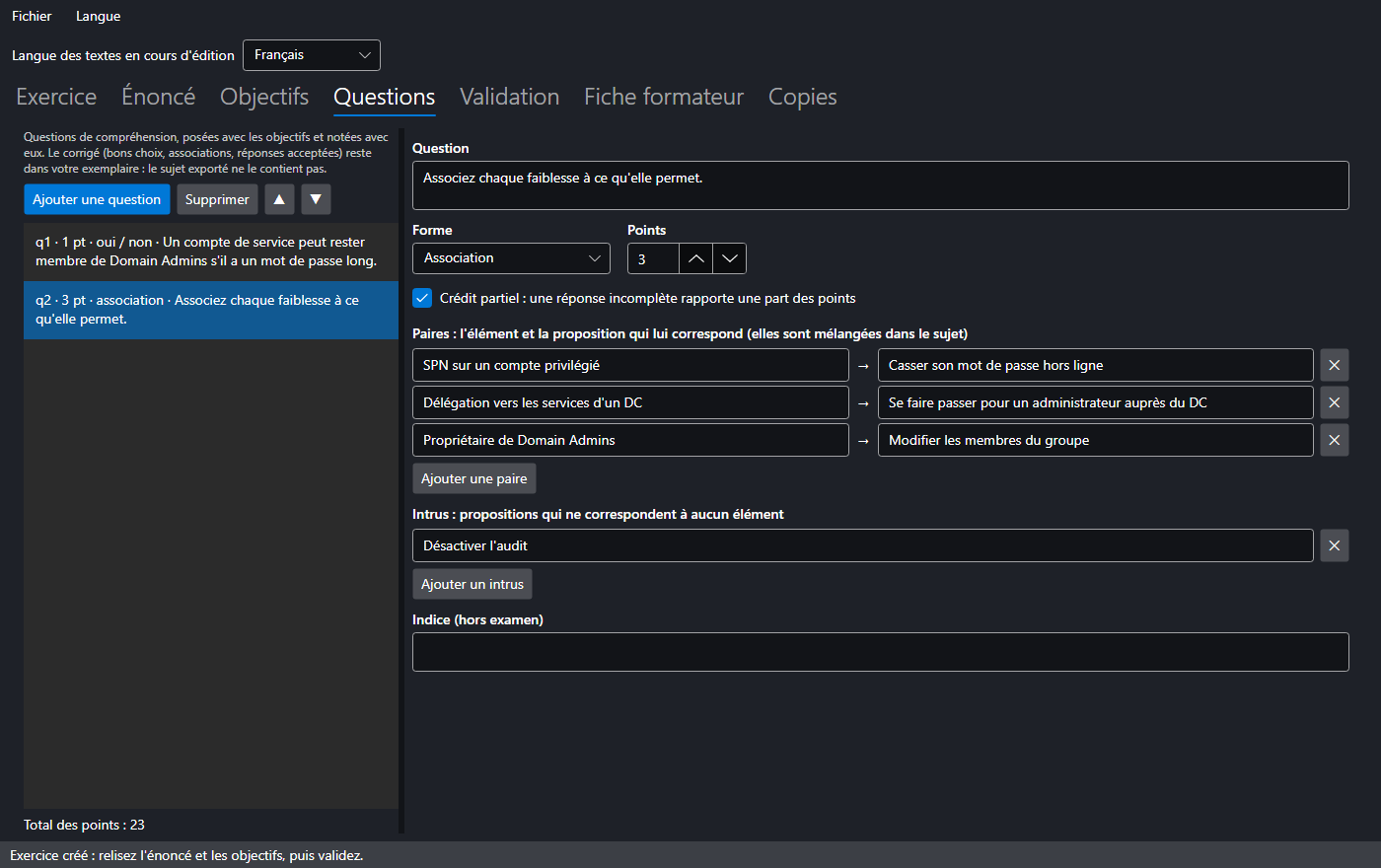Image resolution: width=1381 pixels, height=868 pixels.
Task: Edit 'Délégation vers les services d'un DC' field
Action: click(x=630, y=402)
